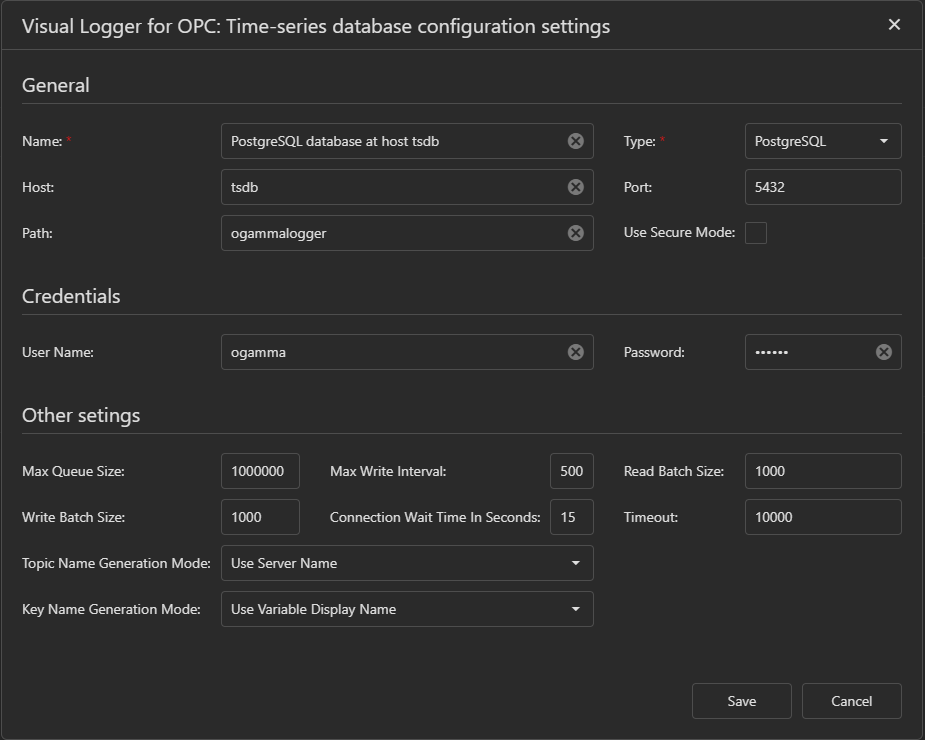Expand the Topic Name Generation Mode dropdown
Screen dimensions: 925x740
pos(406,563)
